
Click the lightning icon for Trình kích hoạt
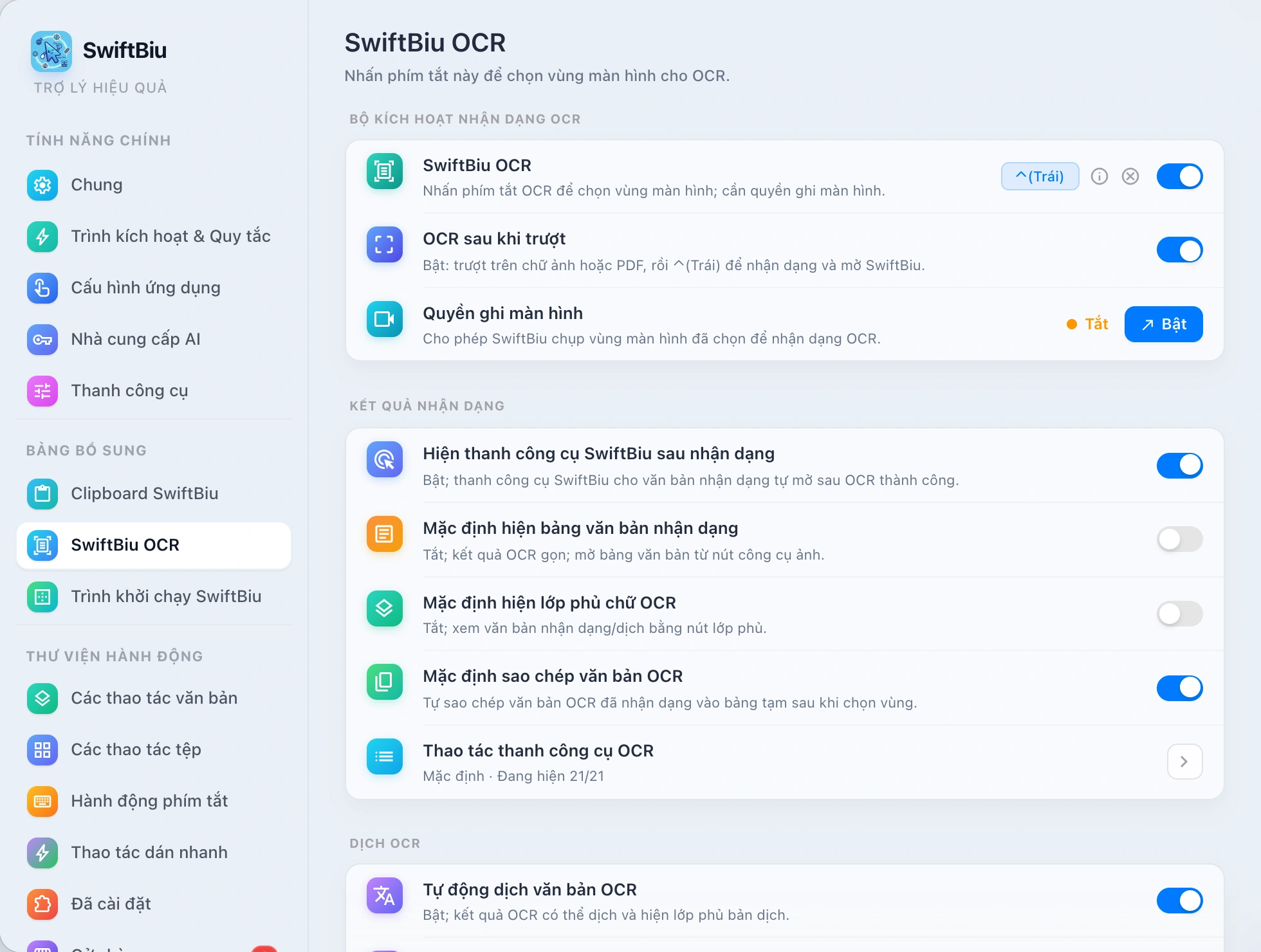click(42, 237)
